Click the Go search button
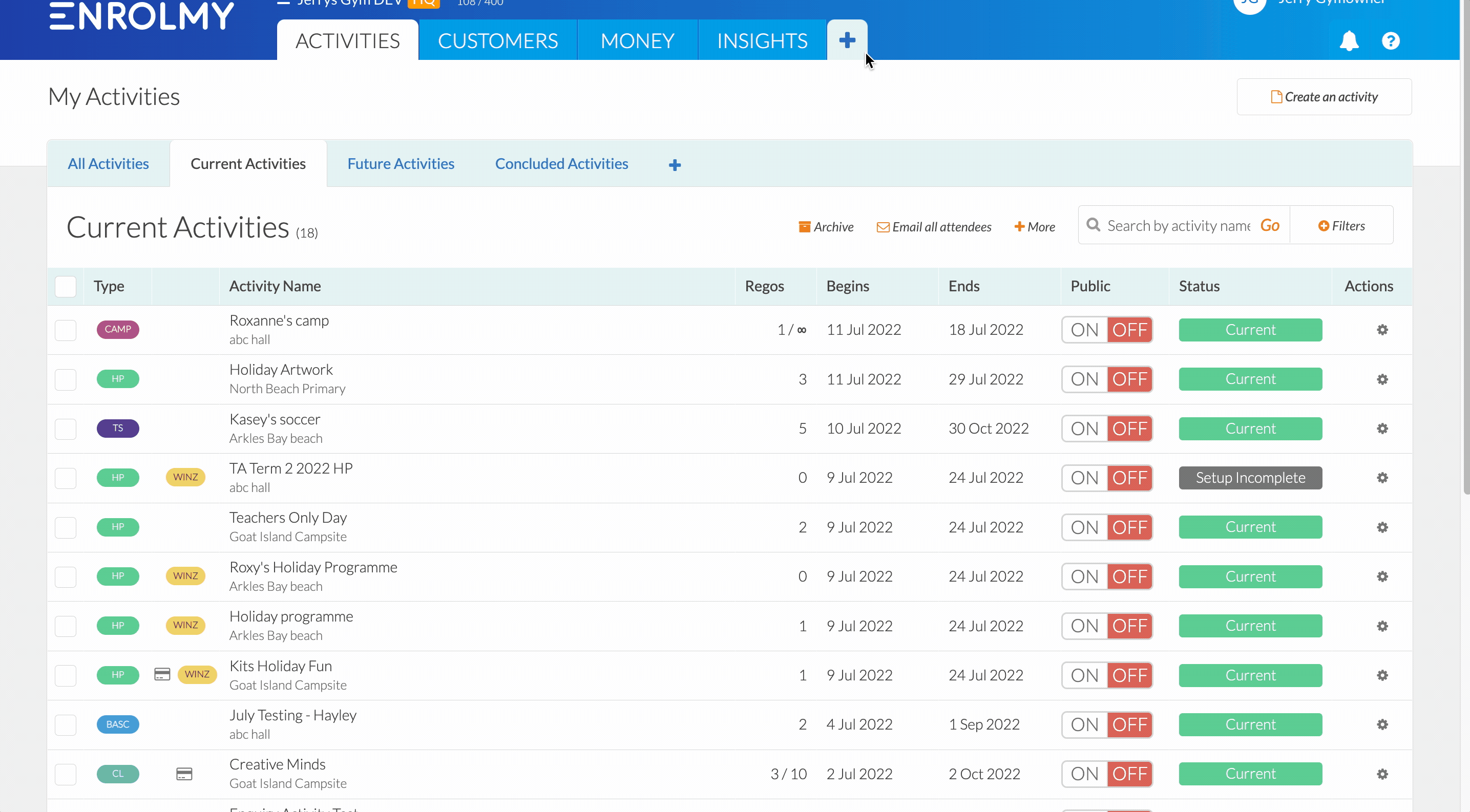1470x812 pixels. [x=1270, y=225]
